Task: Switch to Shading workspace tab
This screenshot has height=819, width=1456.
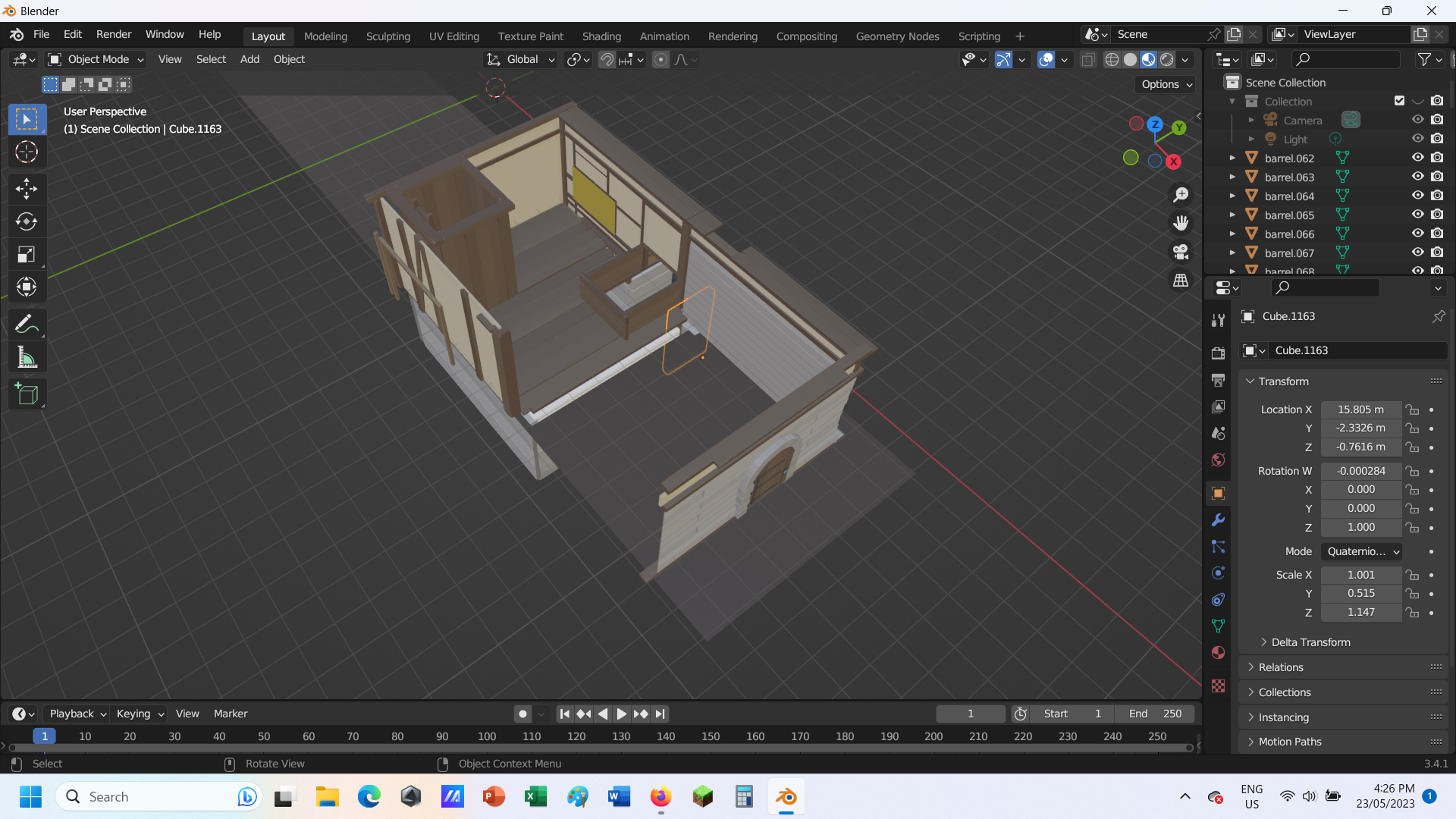Action: [601, 36]
